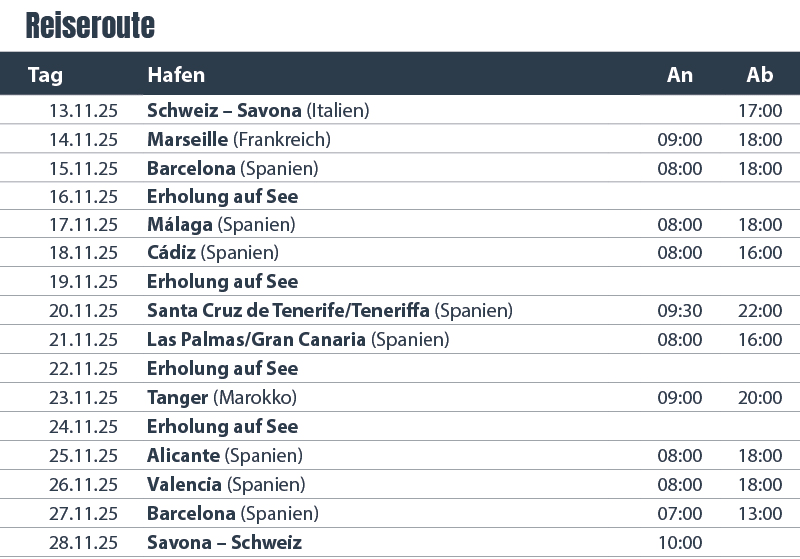Click the Reiseroute heading

coord(90,25)
